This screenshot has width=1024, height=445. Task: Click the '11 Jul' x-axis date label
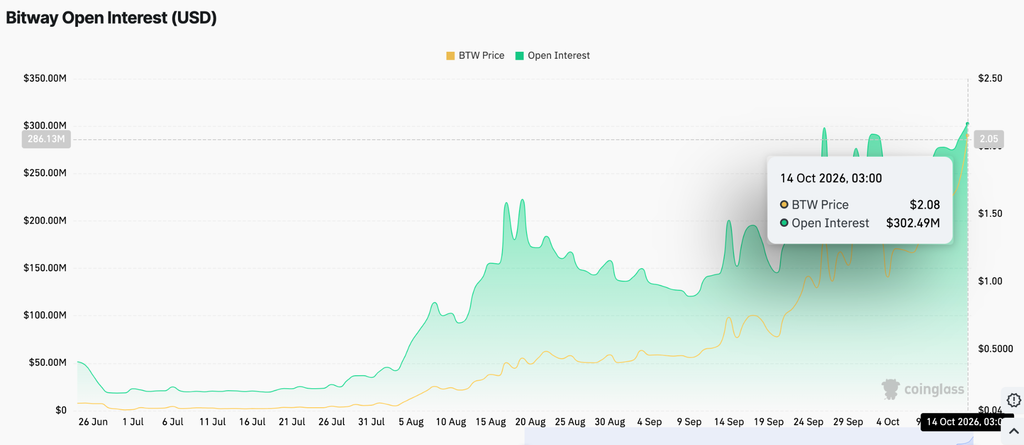point(212,422)
